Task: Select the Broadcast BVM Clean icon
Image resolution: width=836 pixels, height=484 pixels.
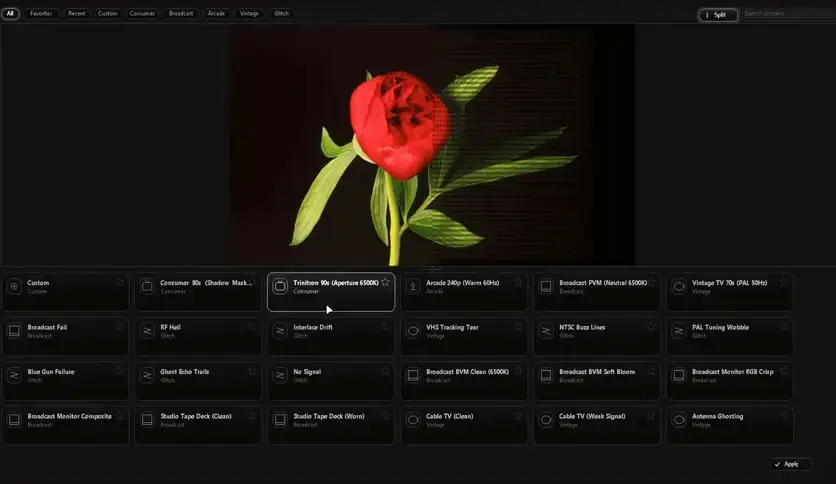Action: [x=413, y=375]
